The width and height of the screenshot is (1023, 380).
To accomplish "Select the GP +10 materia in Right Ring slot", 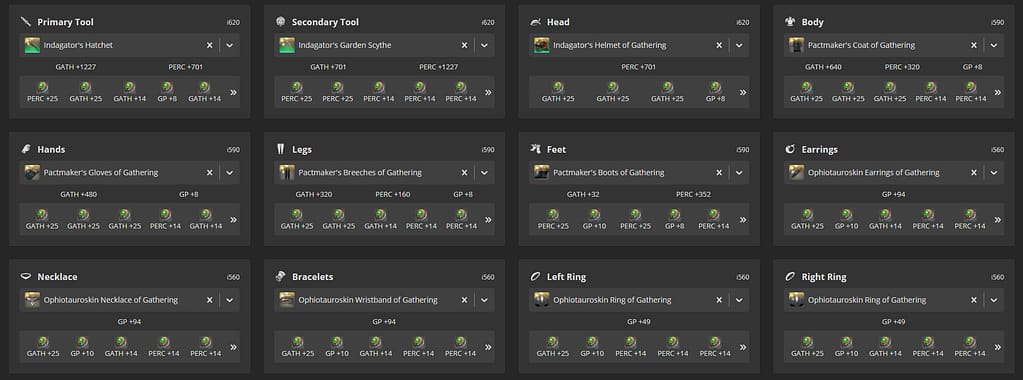I will pyautogui.click(x=846, y=347).
